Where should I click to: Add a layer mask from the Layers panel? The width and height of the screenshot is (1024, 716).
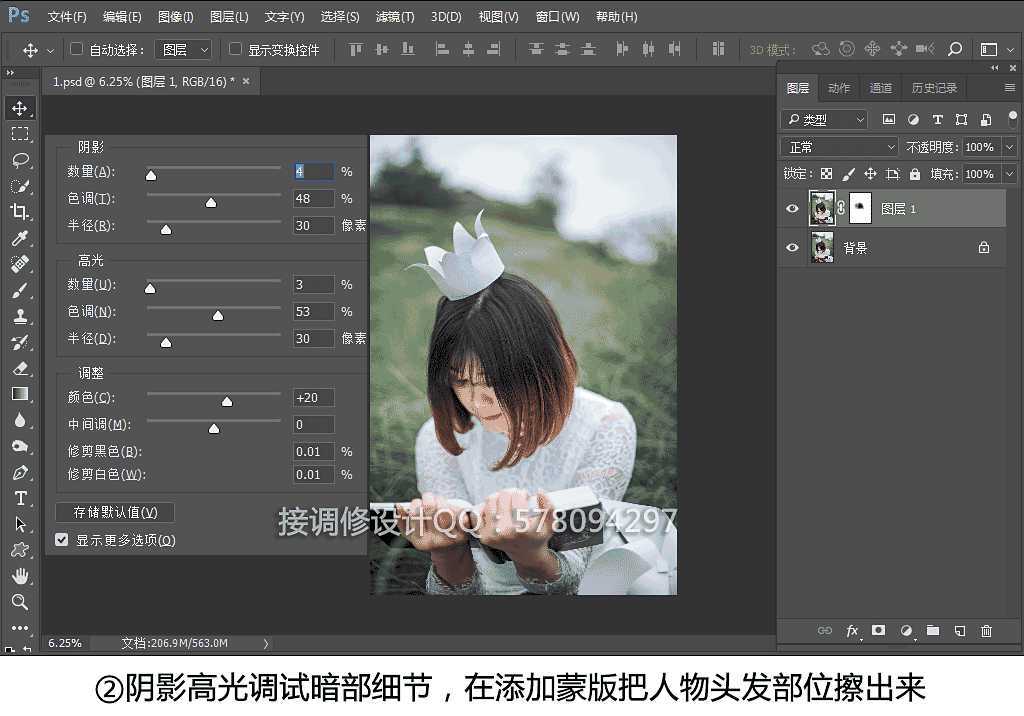tap(879, 631)
